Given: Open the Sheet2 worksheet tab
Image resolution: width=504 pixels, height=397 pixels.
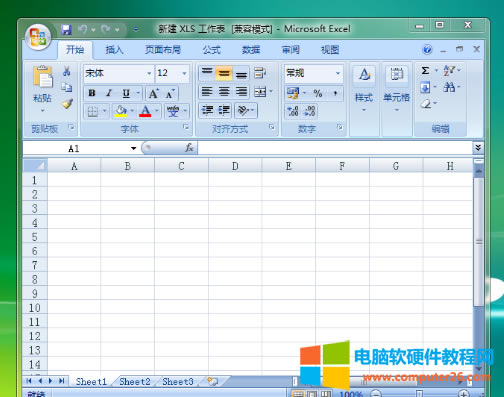Looking at the screenshot, I should click(135, 381).
